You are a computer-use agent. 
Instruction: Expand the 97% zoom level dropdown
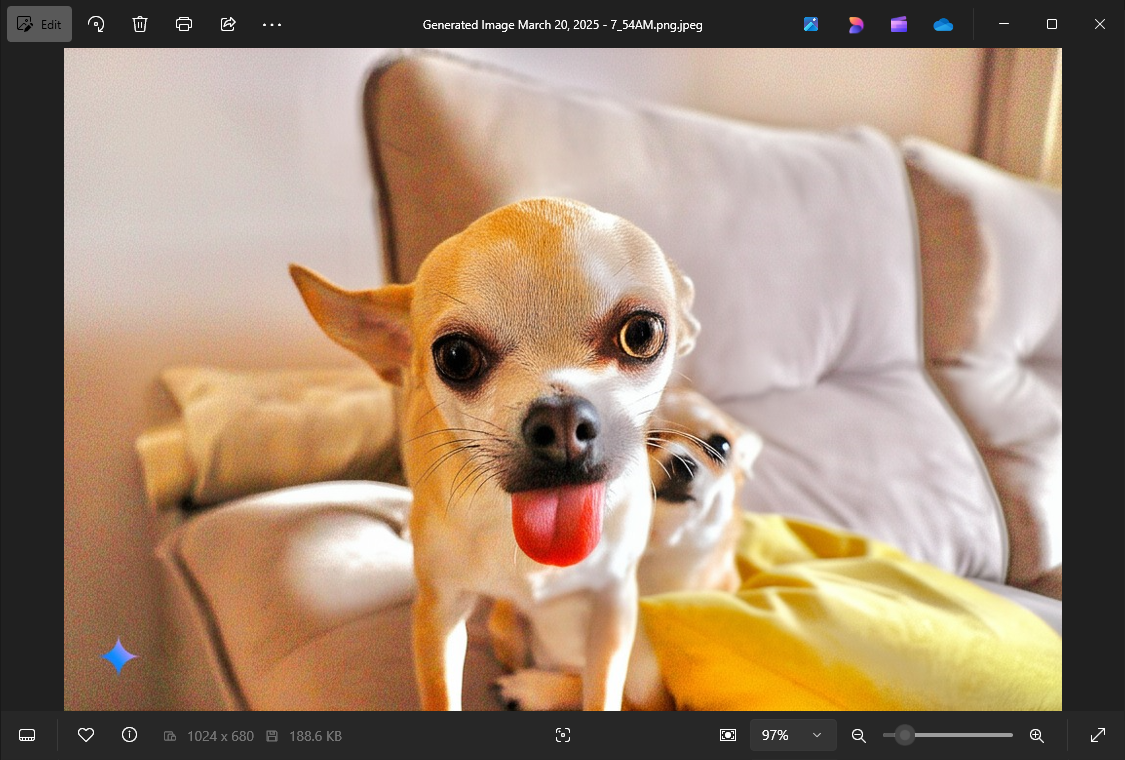click(x=793, y=735)
